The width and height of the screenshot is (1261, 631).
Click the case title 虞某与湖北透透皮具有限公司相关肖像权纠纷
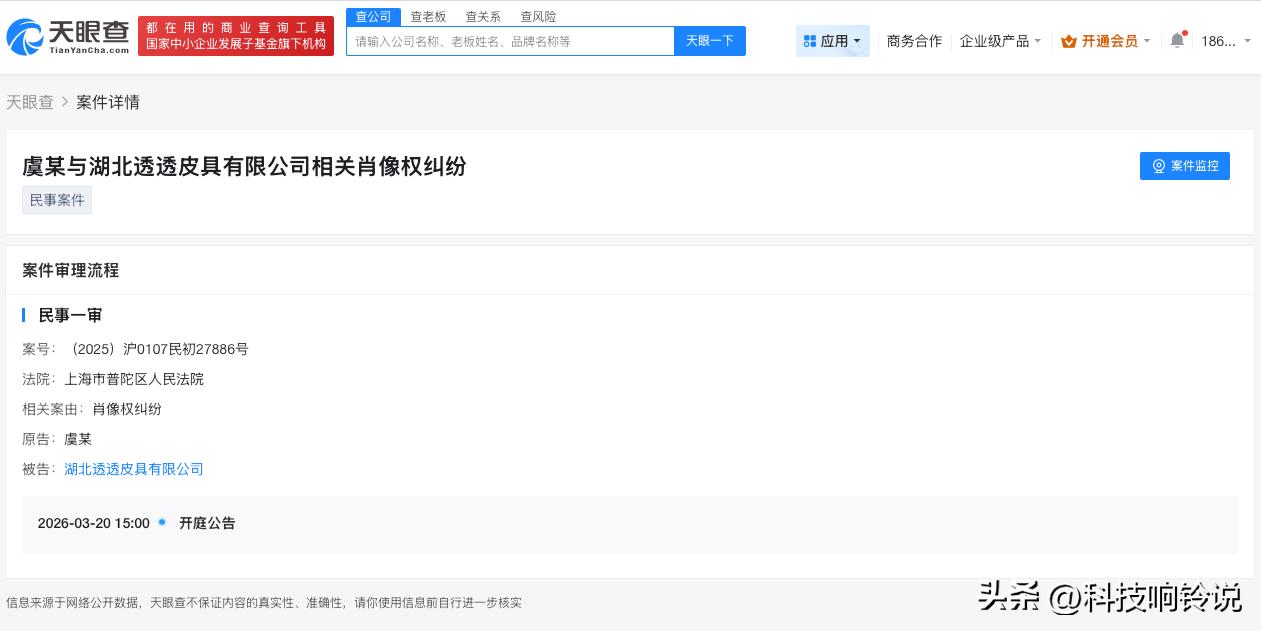pos(245,166)
